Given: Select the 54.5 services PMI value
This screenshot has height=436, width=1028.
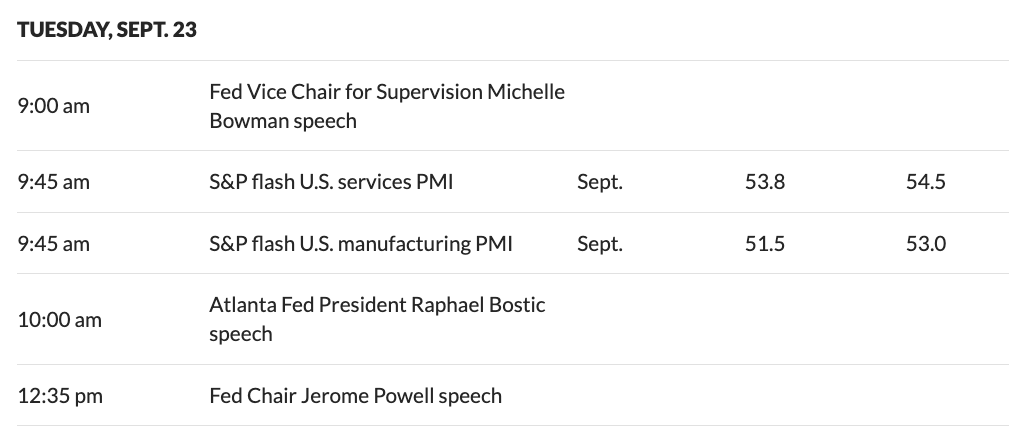Looking at the screenshot, I should (x=926, y=182).
